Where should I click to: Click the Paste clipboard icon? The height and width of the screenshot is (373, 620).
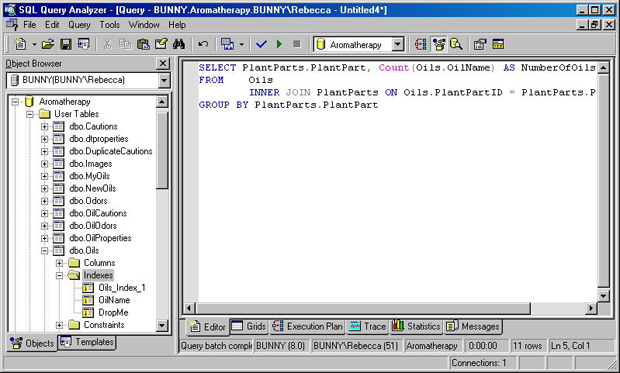click(143, 44)
